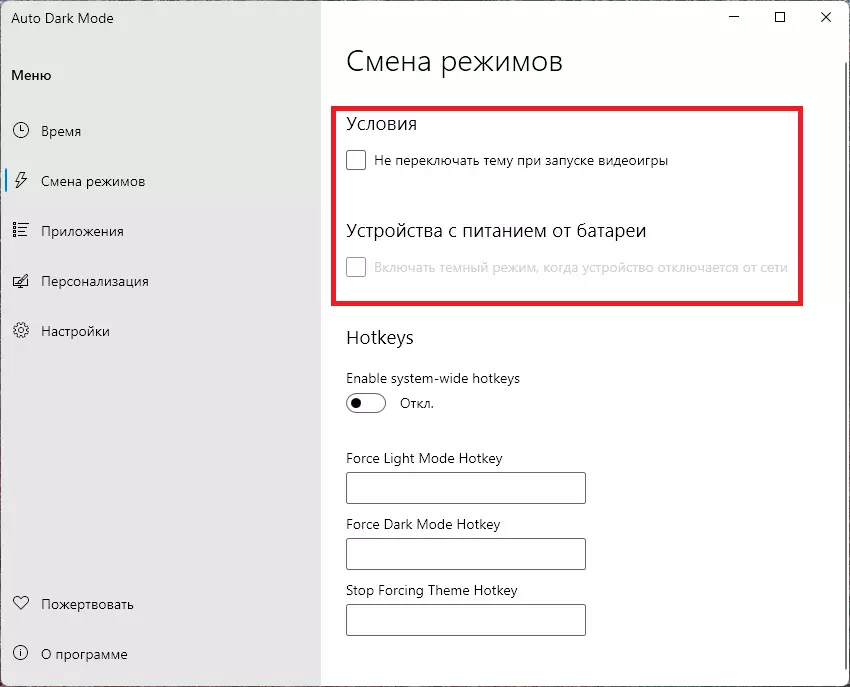Click the gear icon beside Настройки
The image size is (850, 687).
(x=21, y=330)
